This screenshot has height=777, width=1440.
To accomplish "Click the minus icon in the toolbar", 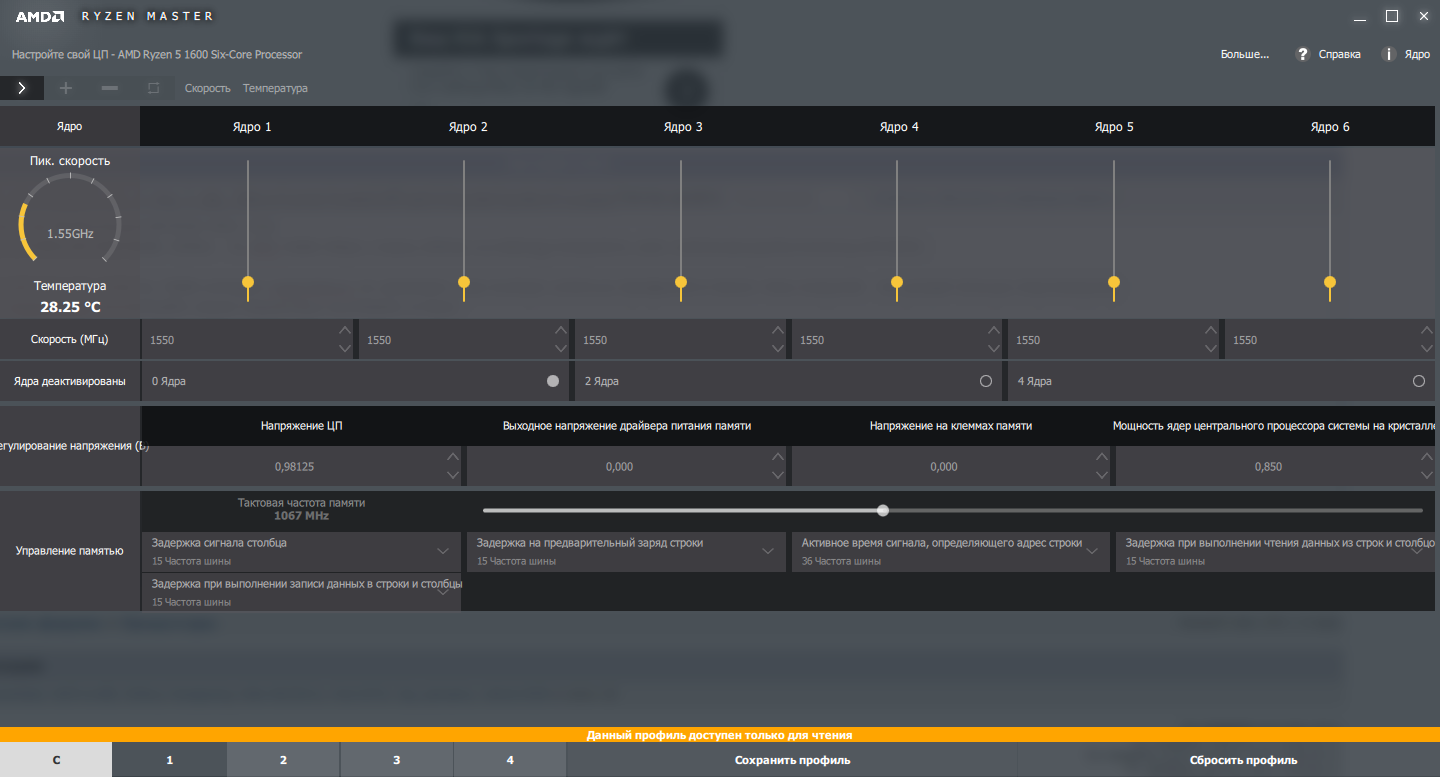I will tap(110, 88).
